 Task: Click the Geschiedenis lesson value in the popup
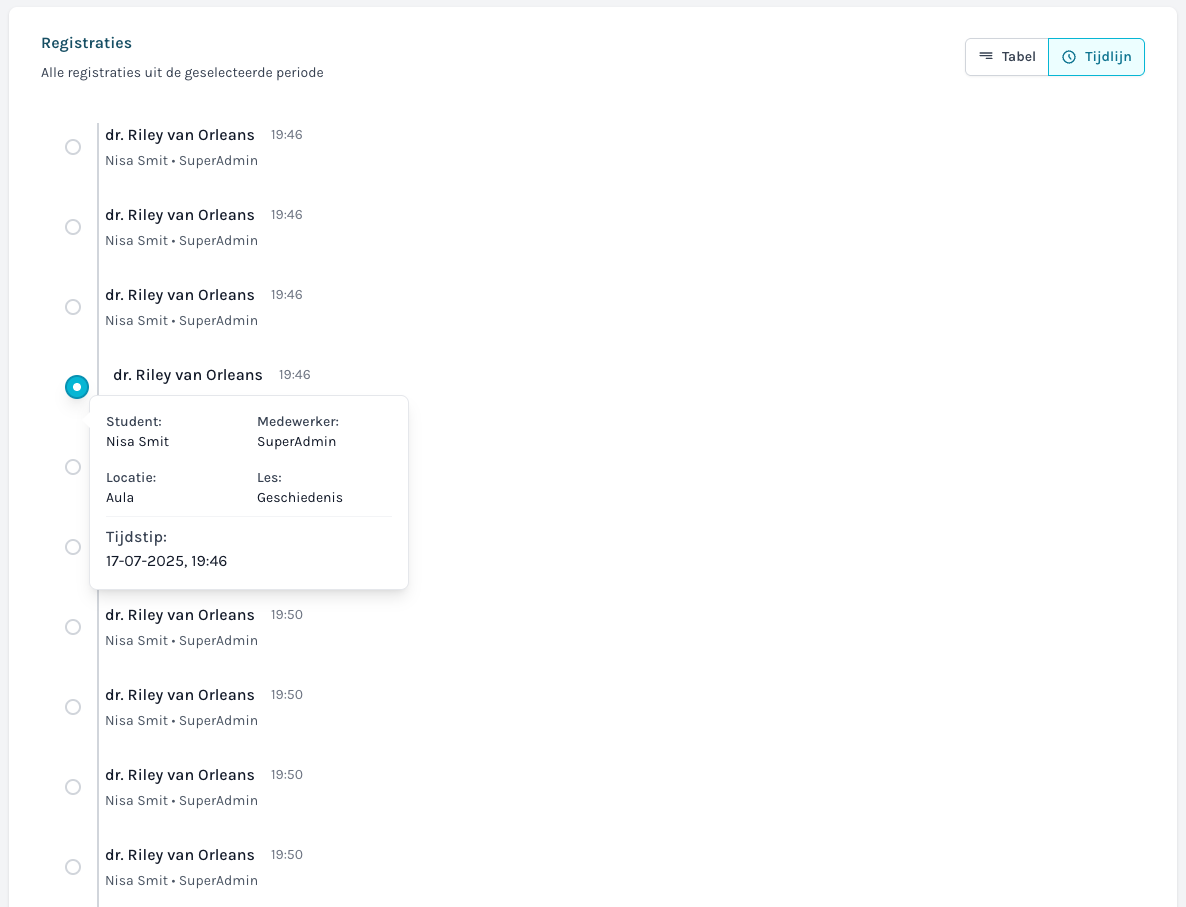(300, 497)
